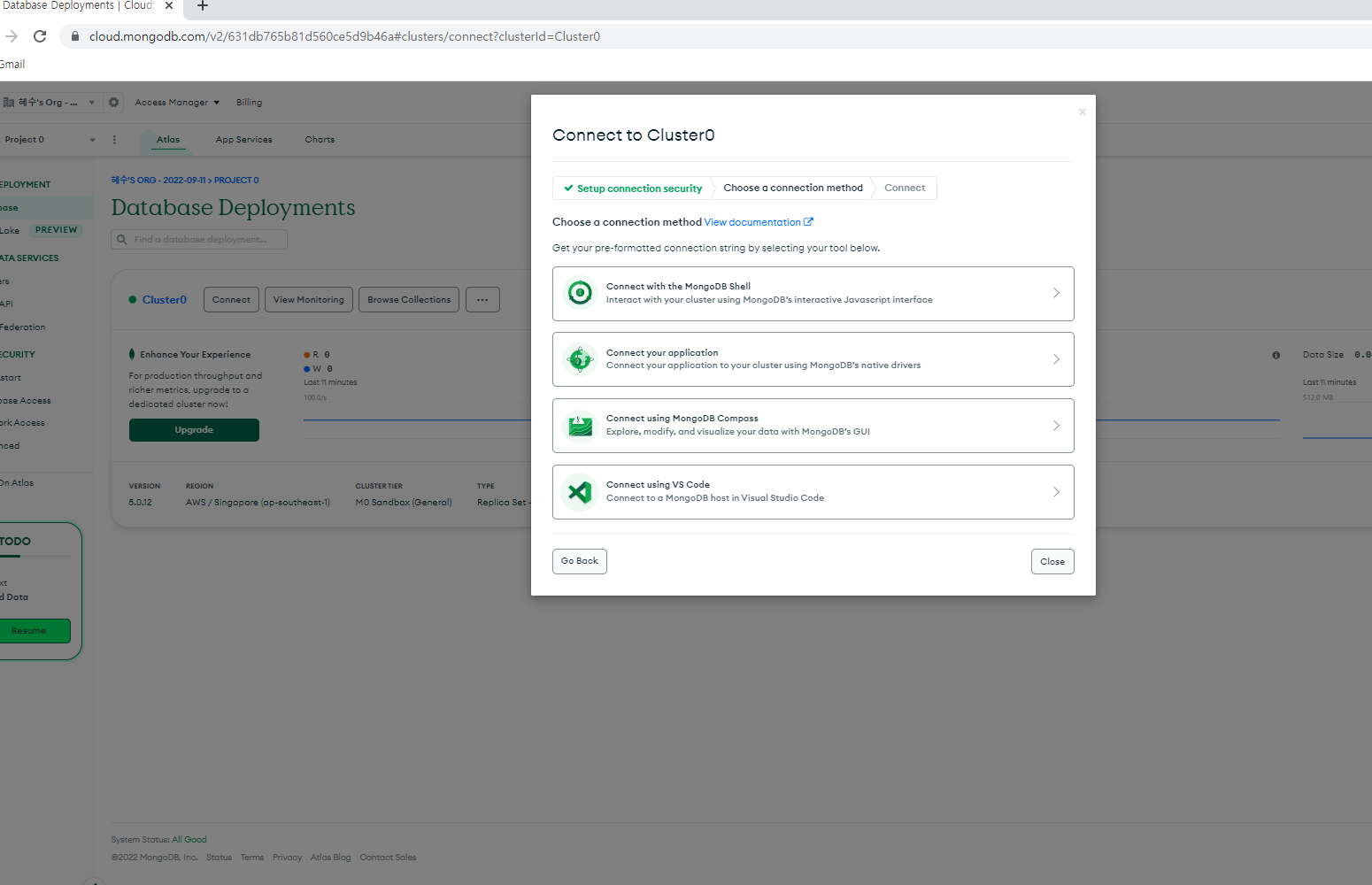1372x885 pixels.
Task: Switch to the App Services tab
Action: click(x=243, y=140)
